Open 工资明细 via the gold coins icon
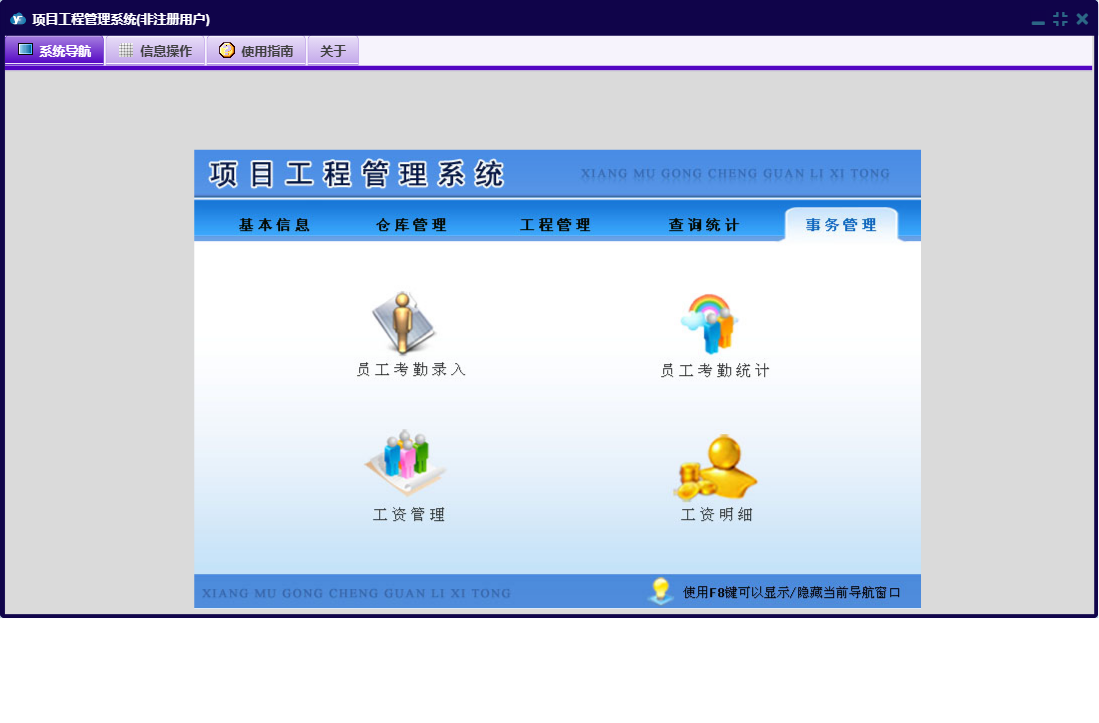The width and height of the screenshot is (1099, 723). (715, 468)
